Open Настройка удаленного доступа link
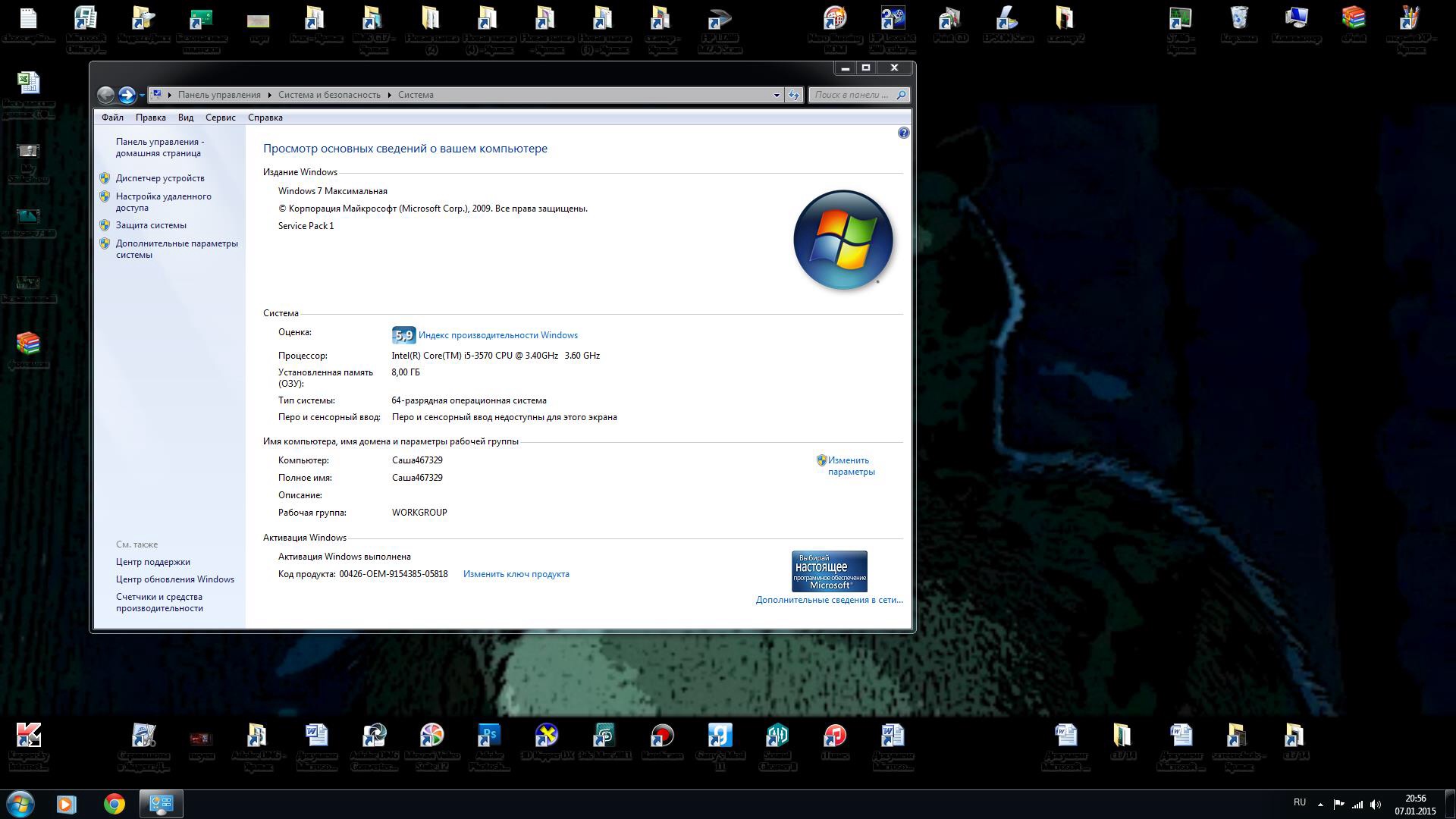This screenshot has height=819, width=1456. (x=164, y=202)
